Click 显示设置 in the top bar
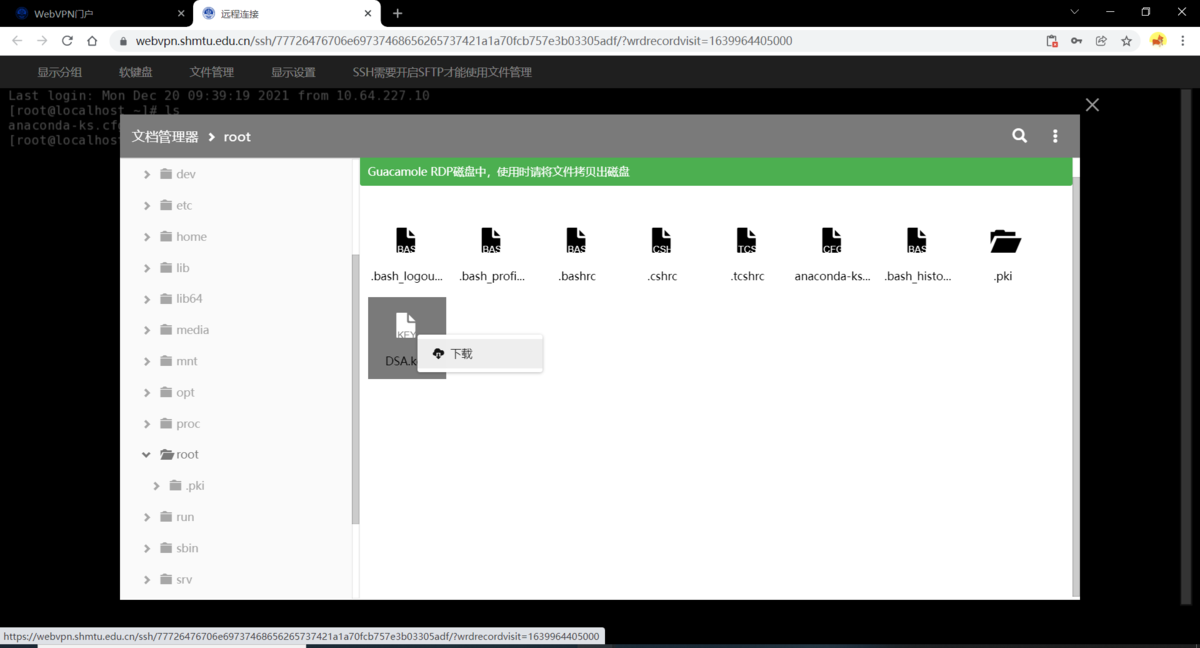The image size is (1200, 648). (293, 72)
